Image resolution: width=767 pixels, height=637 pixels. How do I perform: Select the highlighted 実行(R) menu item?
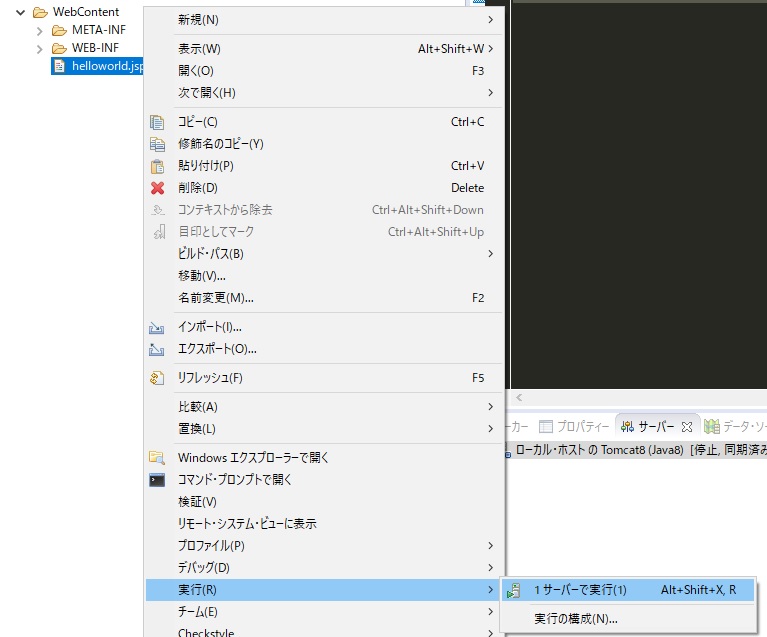click(x=325, y=590)
